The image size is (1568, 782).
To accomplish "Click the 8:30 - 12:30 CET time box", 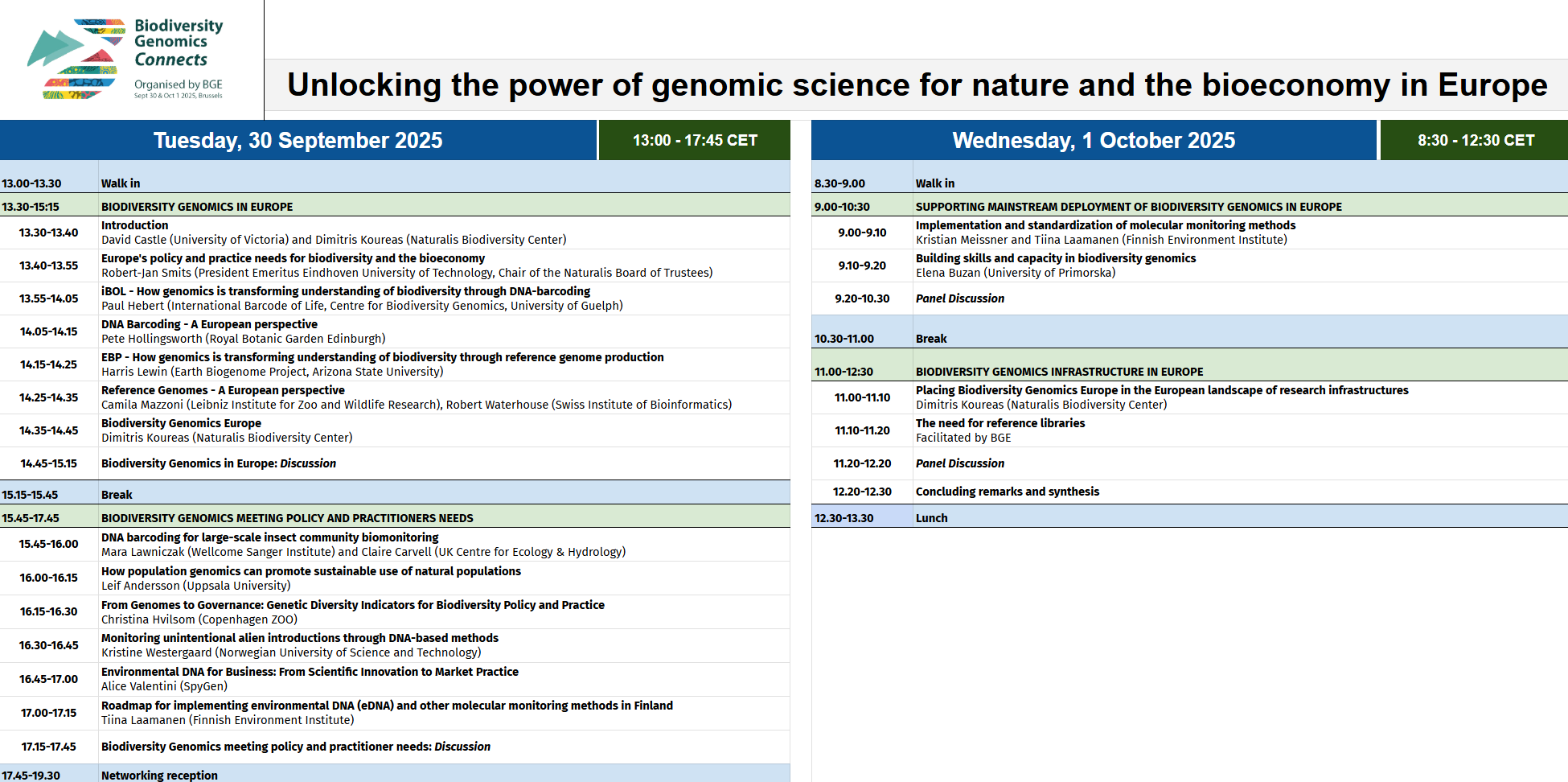I will [x=1475, y=140].
